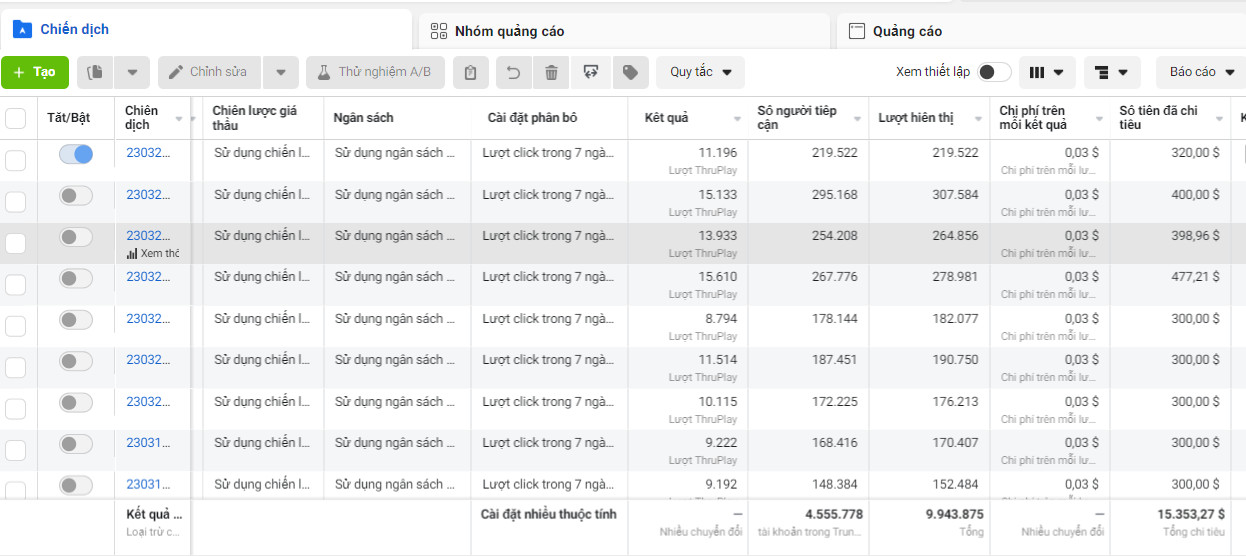Click the duplicate campaign icon

click(96, 72)
